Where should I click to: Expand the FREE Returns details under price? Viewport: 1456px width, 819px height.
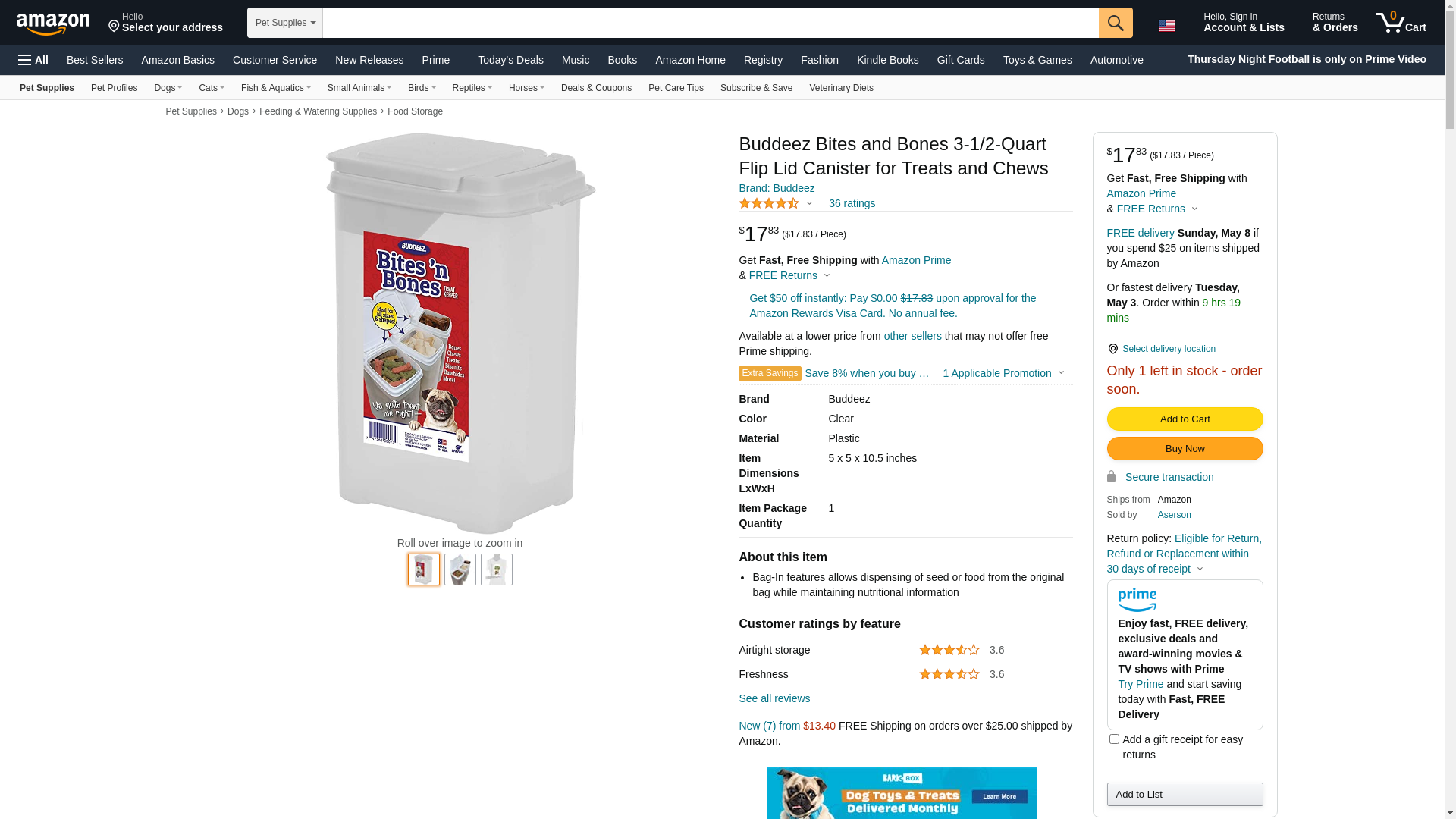(x=789, y=275)
